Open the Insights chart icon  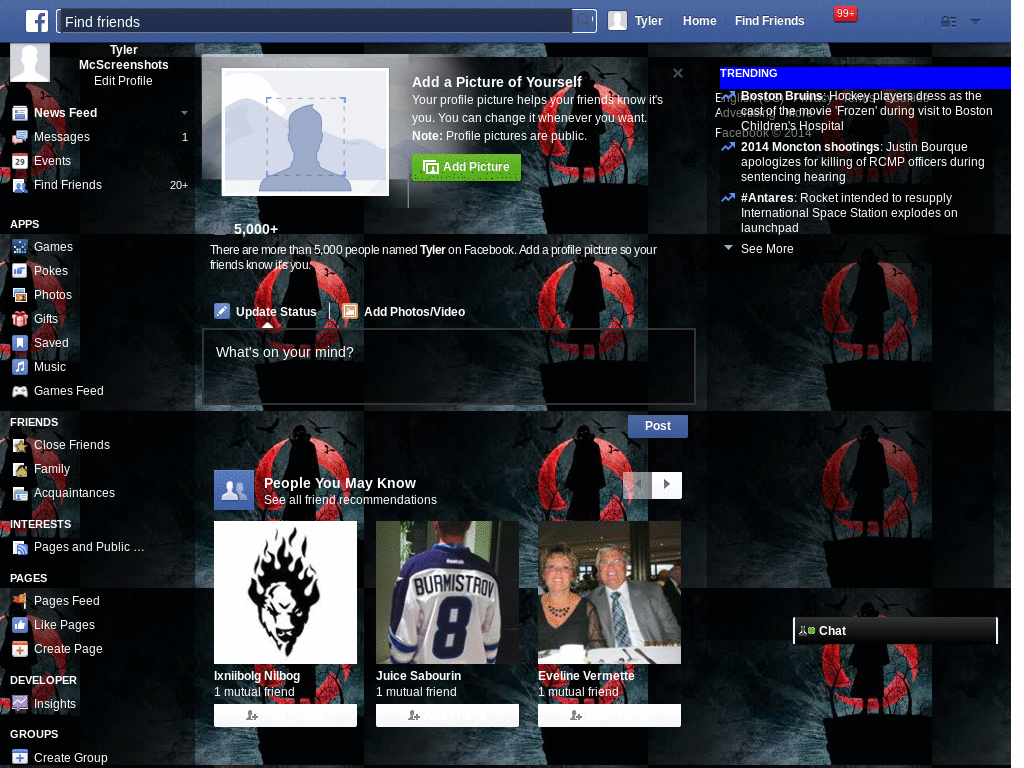20,703
